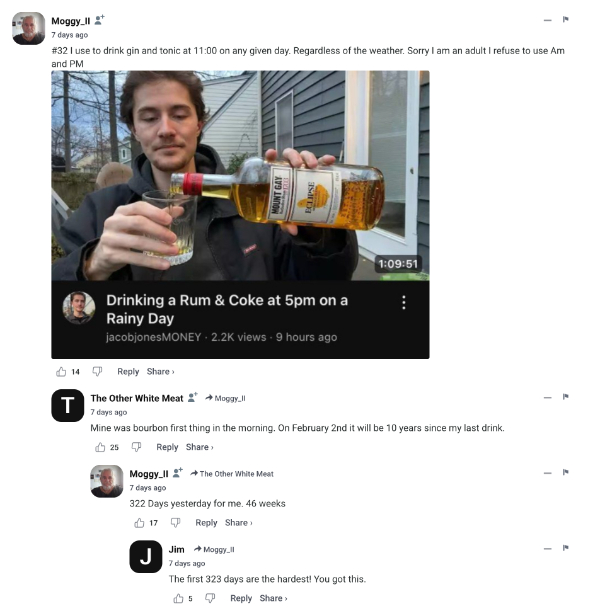
Task: Like Jim's comment about 323 days
Action: (x=177, y=598)
